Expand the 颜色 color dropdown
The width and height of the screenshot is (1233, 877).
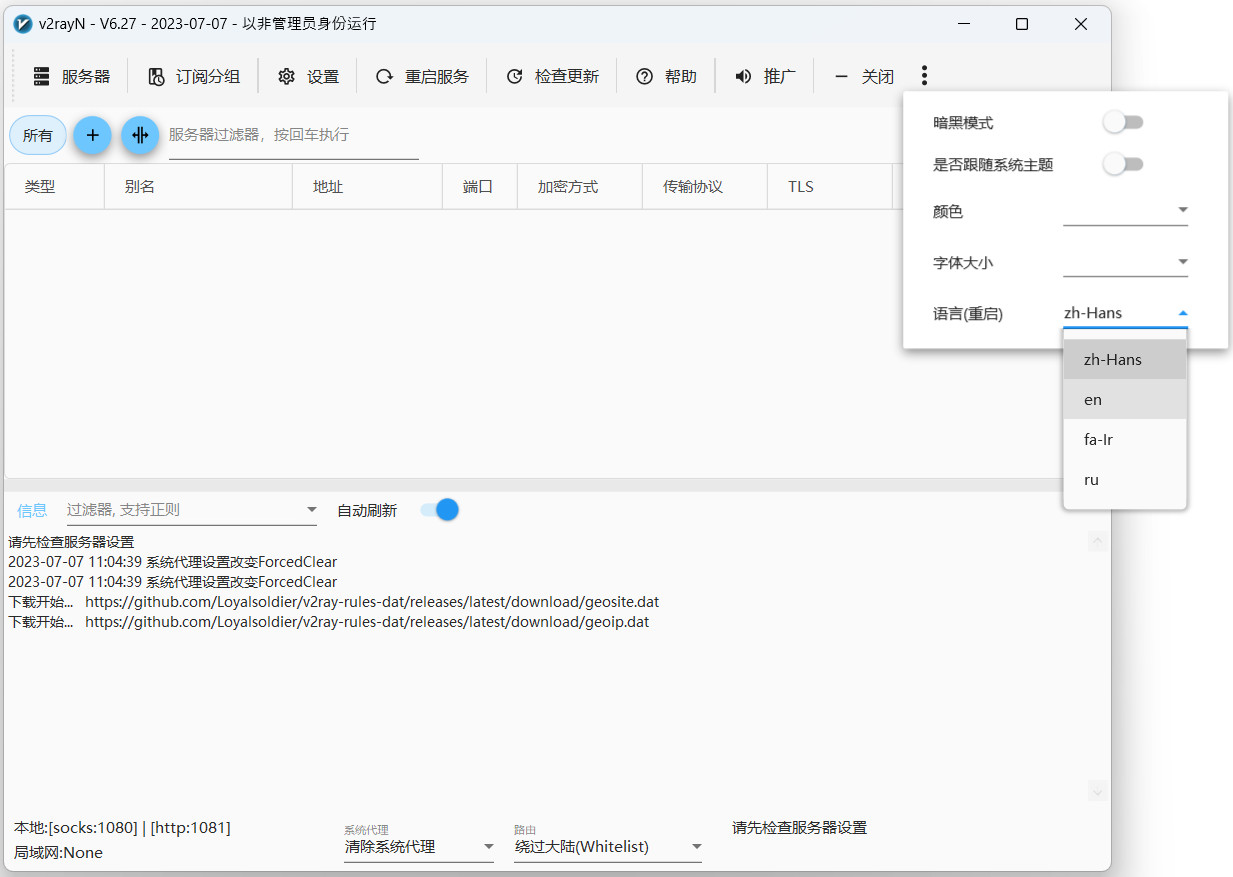(1125, 211)
